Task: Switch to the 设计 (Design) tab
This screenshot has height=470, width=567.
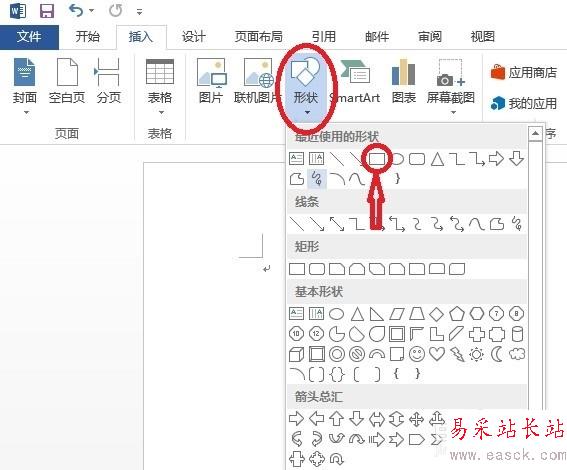Action: 193,37
